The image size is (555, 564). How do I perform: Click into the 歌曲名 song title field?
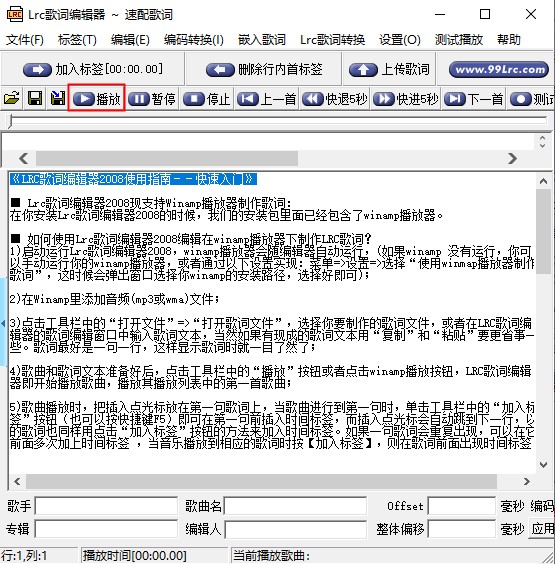(x=295, y=506)
